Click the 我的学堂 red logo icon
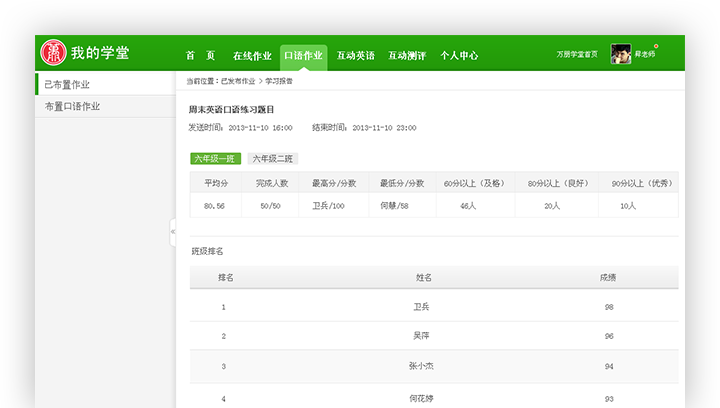The image size is (720, 408). tap(53, 53)
